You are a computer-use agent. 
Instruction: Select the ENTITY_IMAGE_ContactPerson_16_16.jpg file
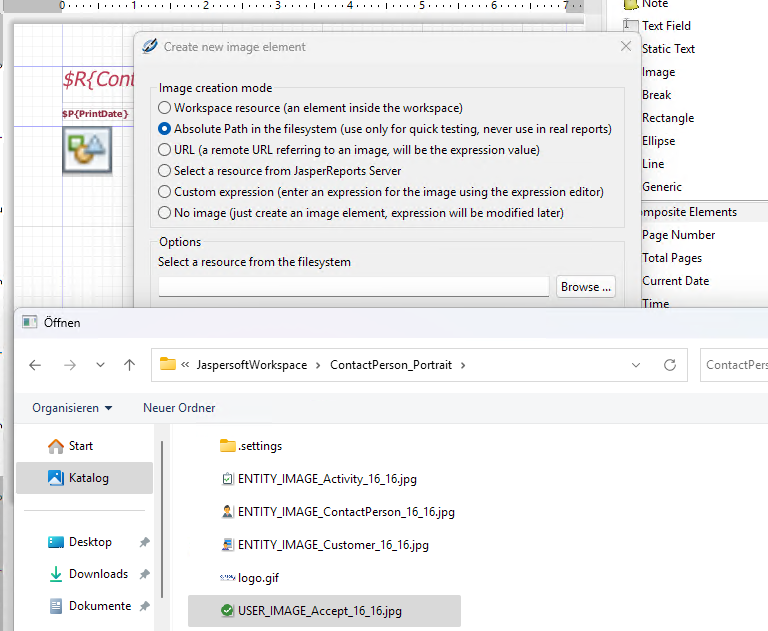[345, 512]
